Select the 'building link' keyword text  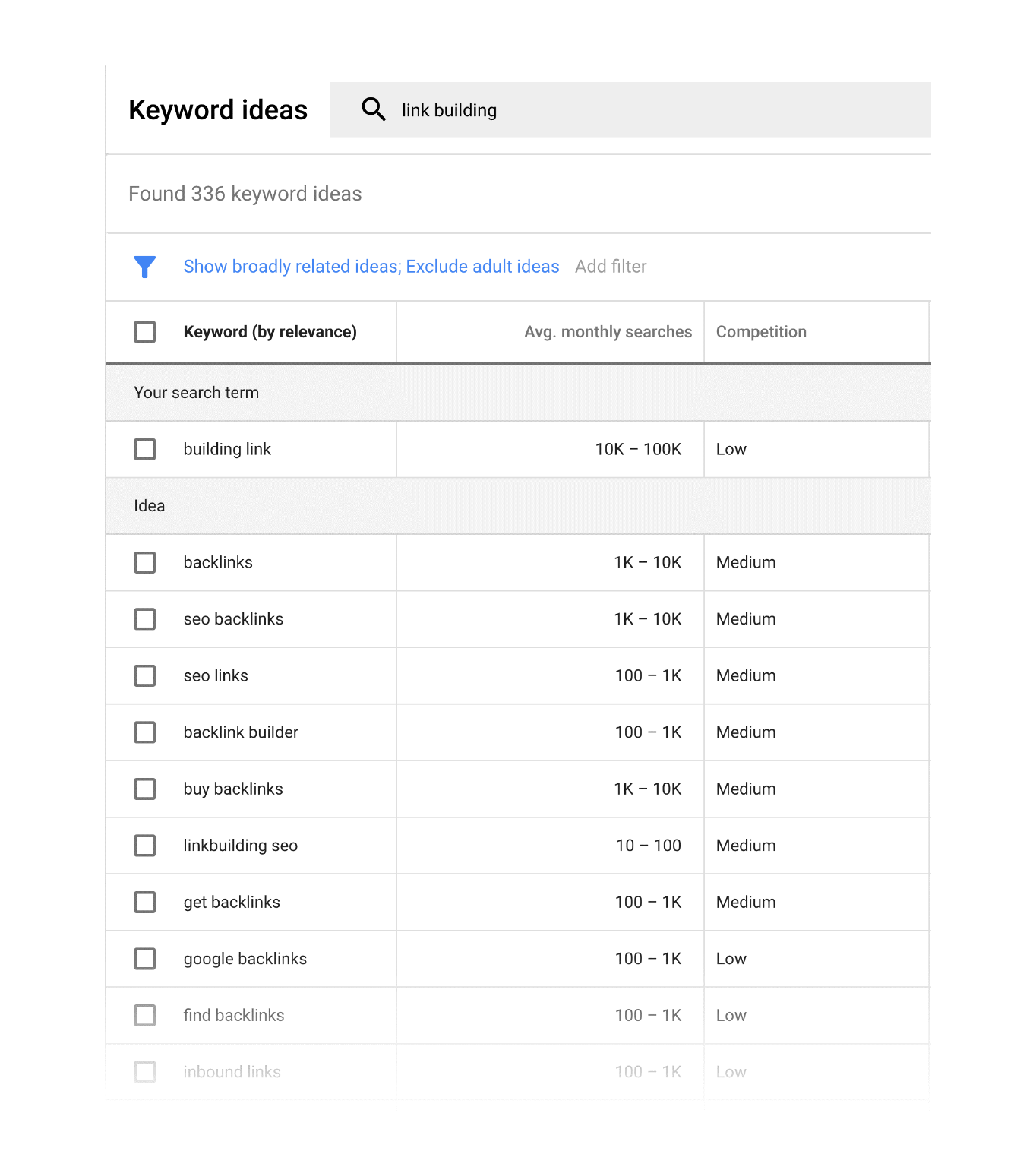click(x=227, y=449)
